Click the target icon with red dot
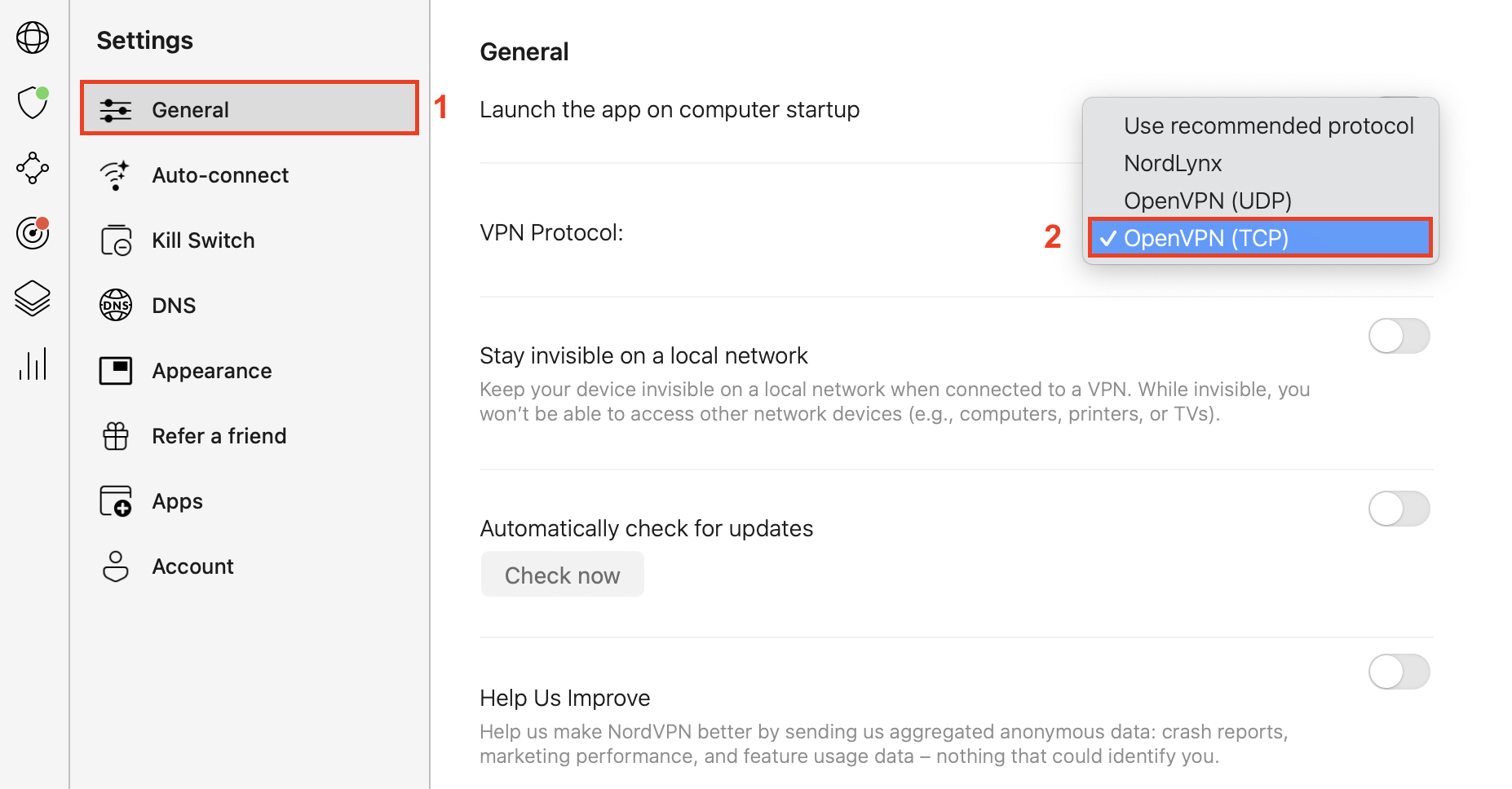Screen dimensions: 1512x789 pyautogui.click(x=33, y=233)
